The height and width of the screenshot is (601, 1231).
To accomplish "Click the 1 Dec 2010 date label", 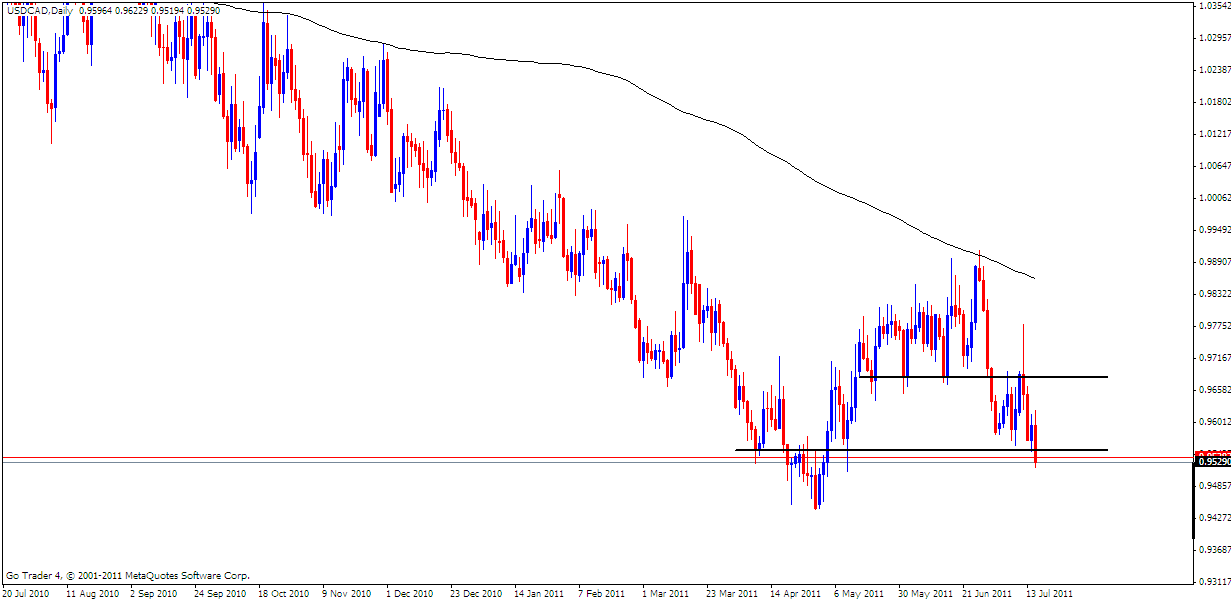I will click(409, 592).
